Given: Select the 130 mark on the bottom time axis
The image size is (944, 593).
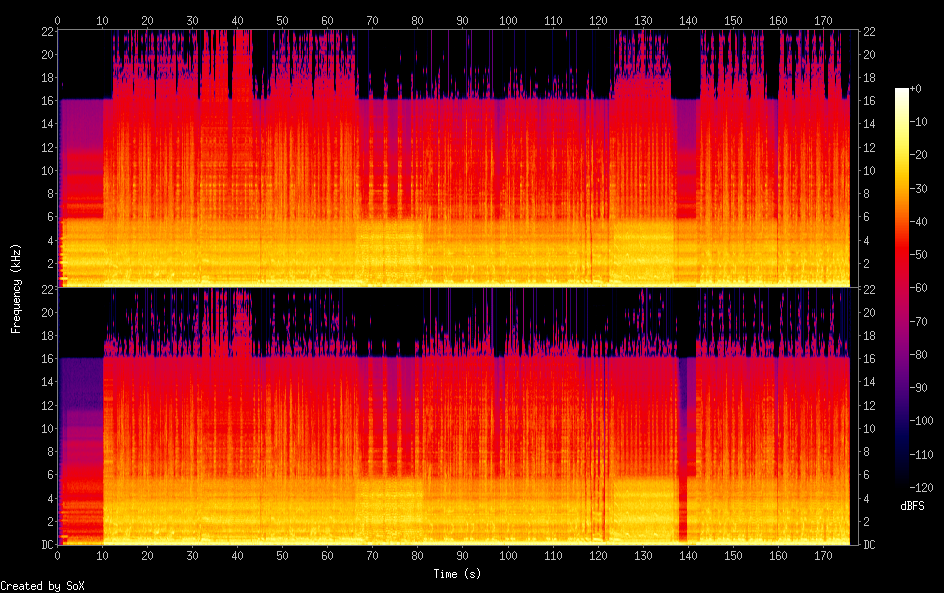Looking at the screenshot, I should pos(643,555).
